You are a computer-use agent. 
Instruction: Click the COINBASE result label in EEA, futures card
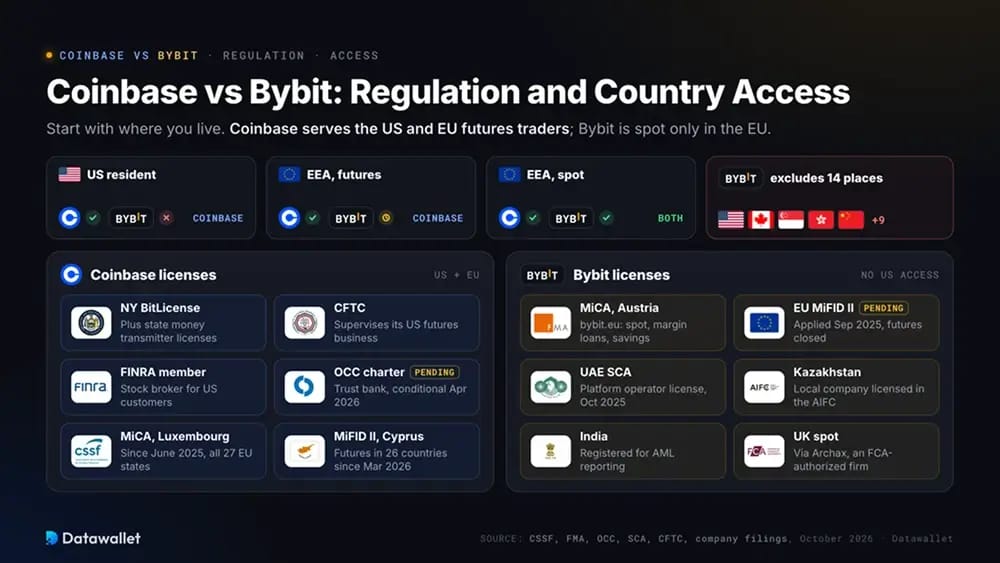click(438, 218)
